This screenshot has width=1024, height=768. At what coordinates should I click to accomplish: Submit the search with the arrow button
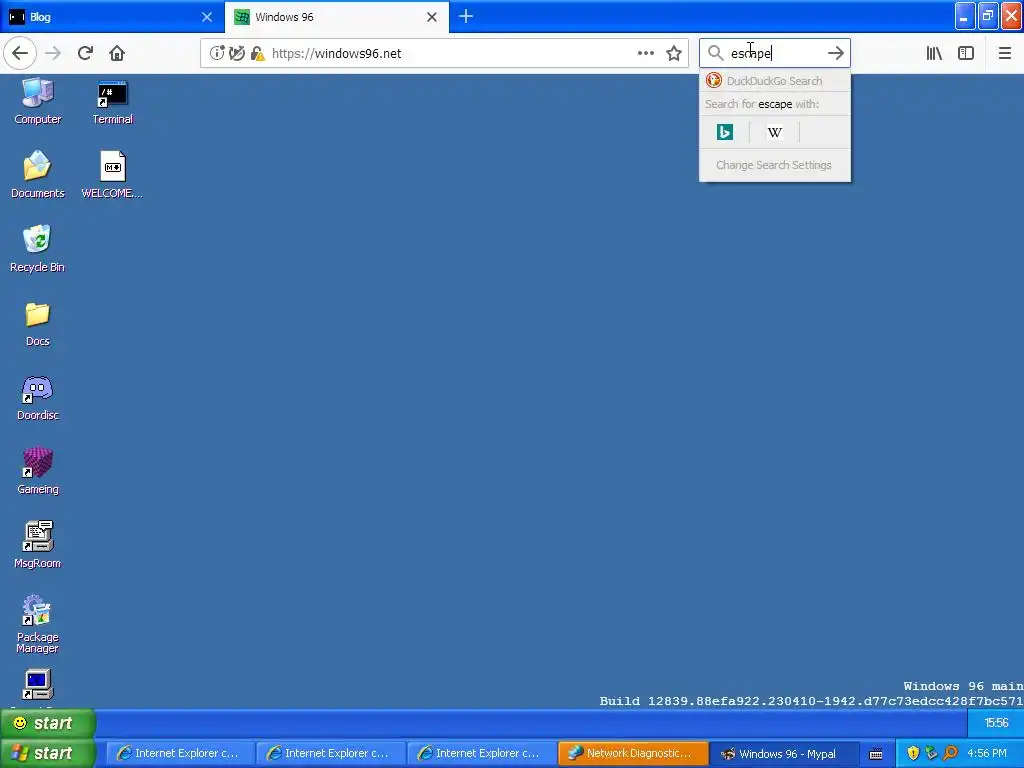pyautogui.click(x=835, y=53)
